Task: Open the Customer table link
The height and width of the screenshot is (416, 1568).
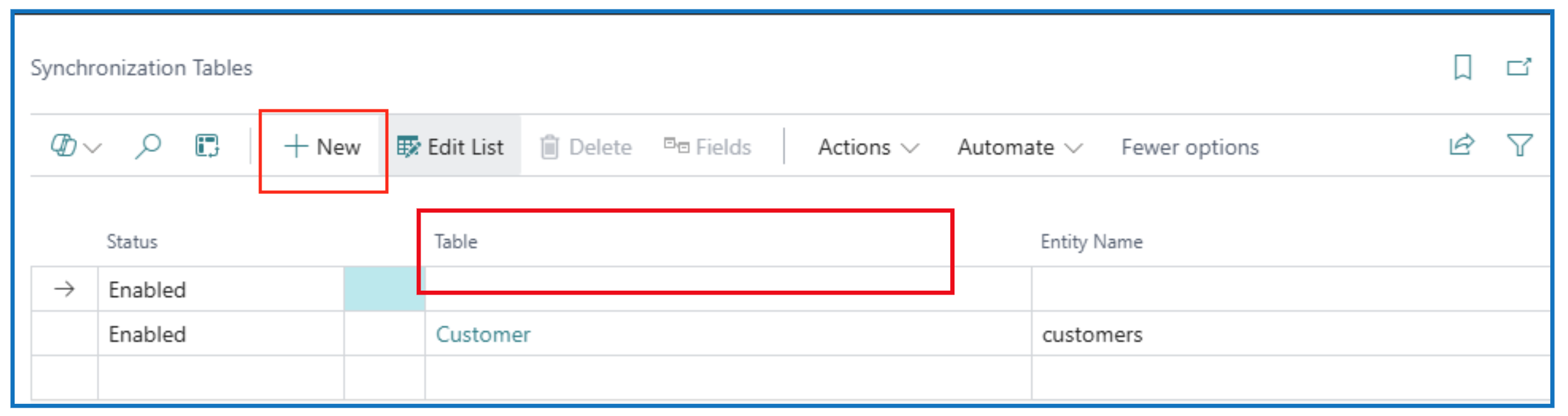Action: click(482, 334)
